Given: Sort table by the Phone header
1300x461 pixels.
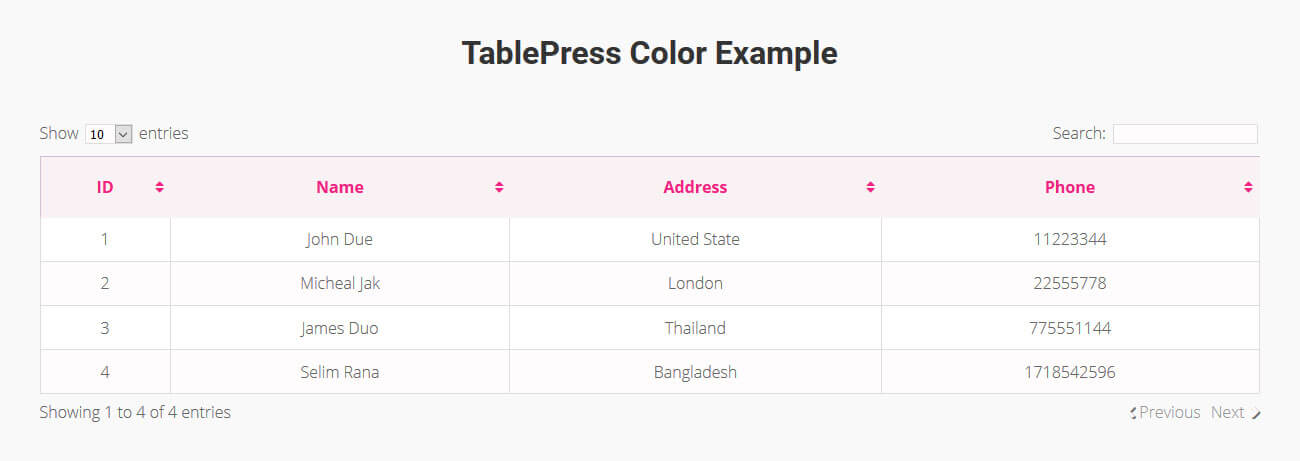Looking at the screenshot, I should 1069,187.
